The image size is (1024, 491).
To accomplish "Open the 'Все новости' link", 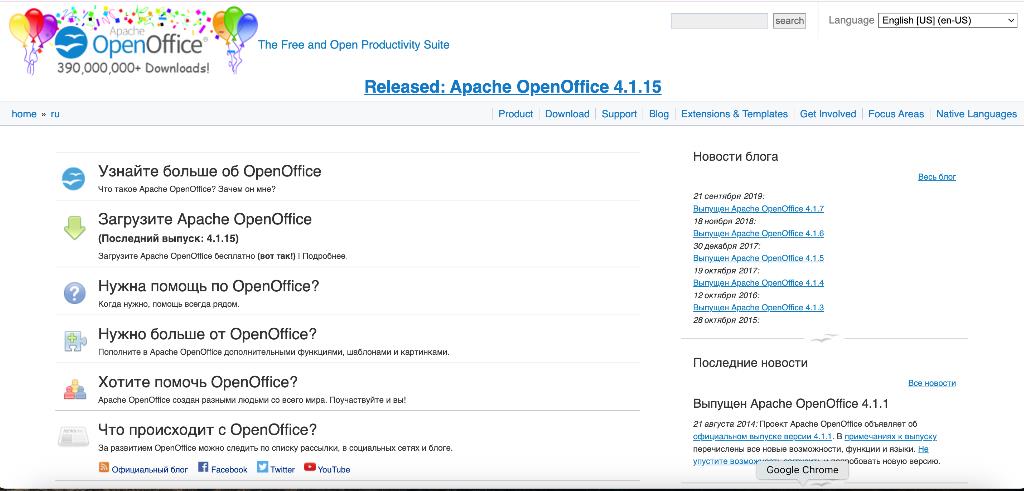I will click(x=932, y=383).
